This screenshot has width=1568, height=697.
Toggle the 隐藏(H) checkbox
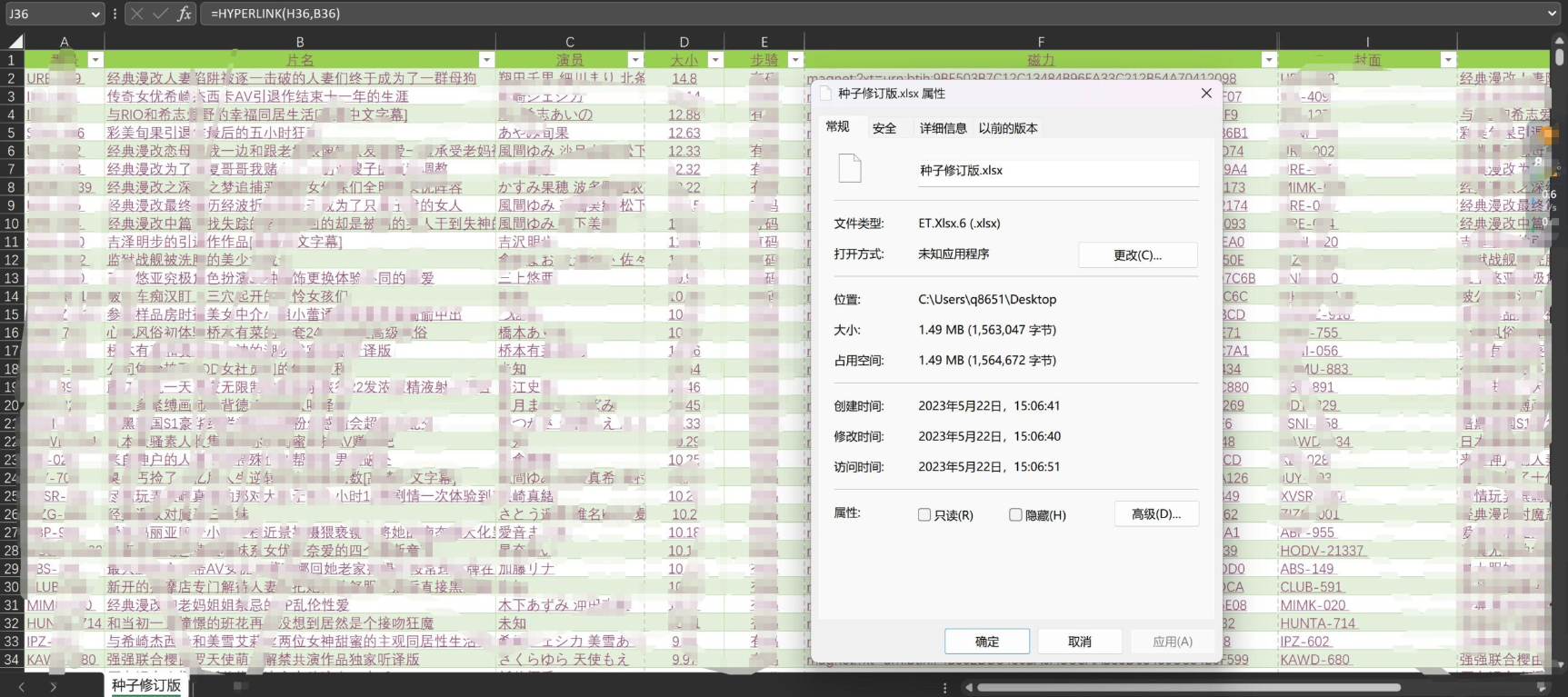(x=1015, y=514)
